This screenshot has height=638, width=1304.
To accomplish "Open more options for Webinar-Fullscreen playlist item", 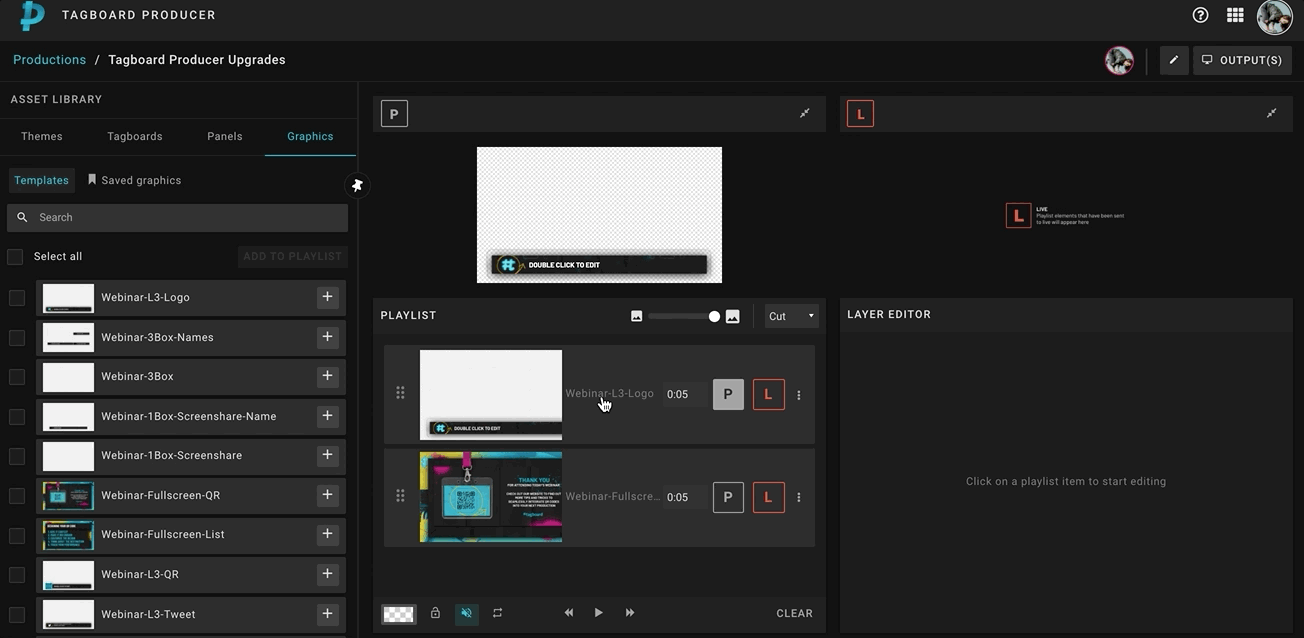I will coord(798,497).
